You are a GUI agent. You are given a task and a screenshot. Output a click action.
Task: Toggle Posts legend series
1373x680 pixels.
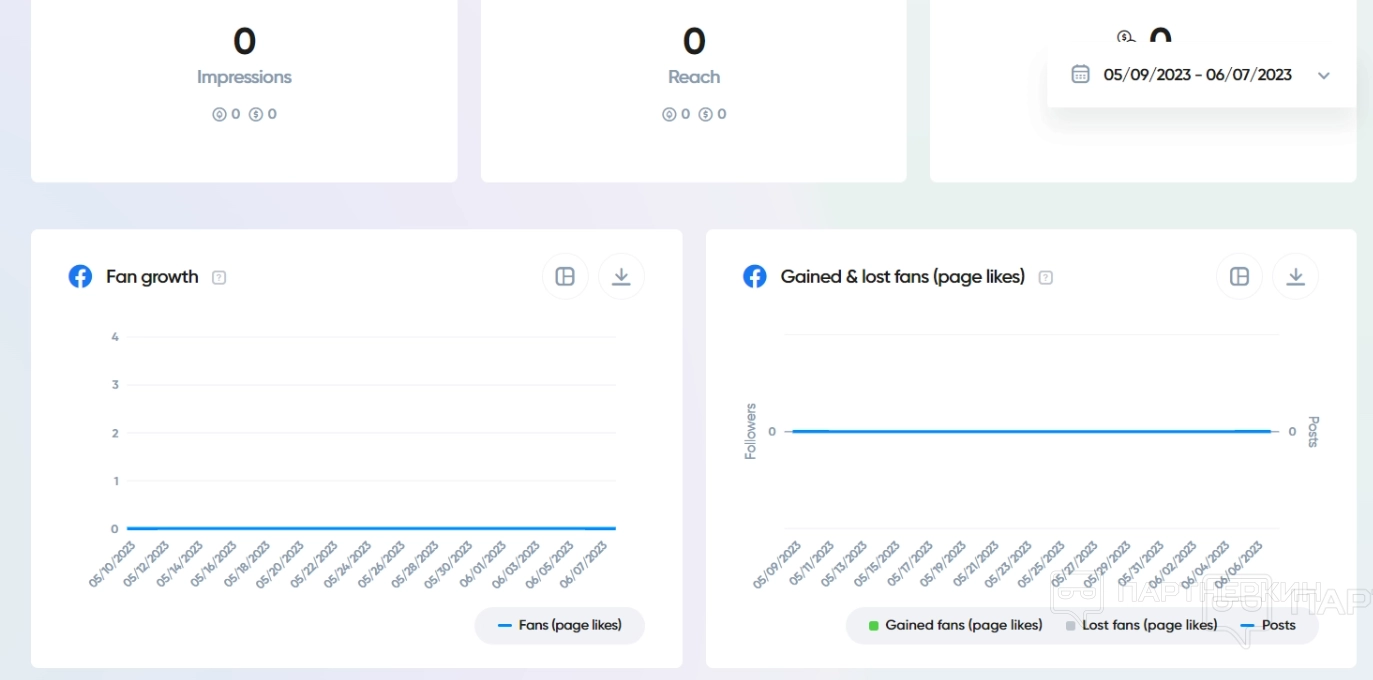(1268, 625)
